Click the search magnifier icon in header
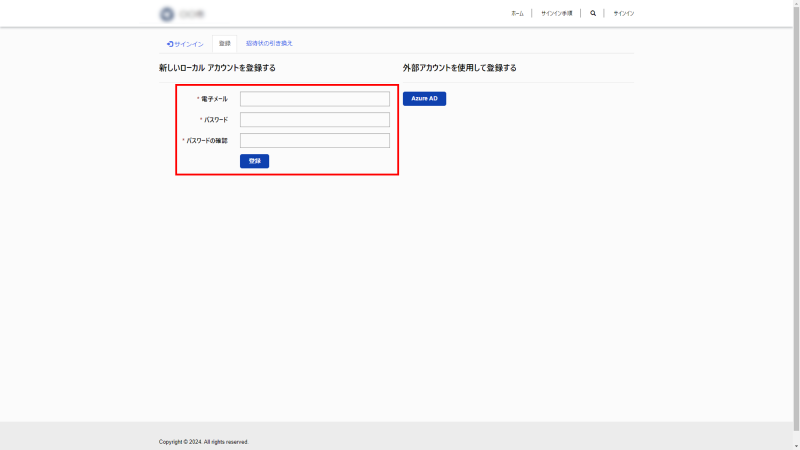 (x=593, y=14)
